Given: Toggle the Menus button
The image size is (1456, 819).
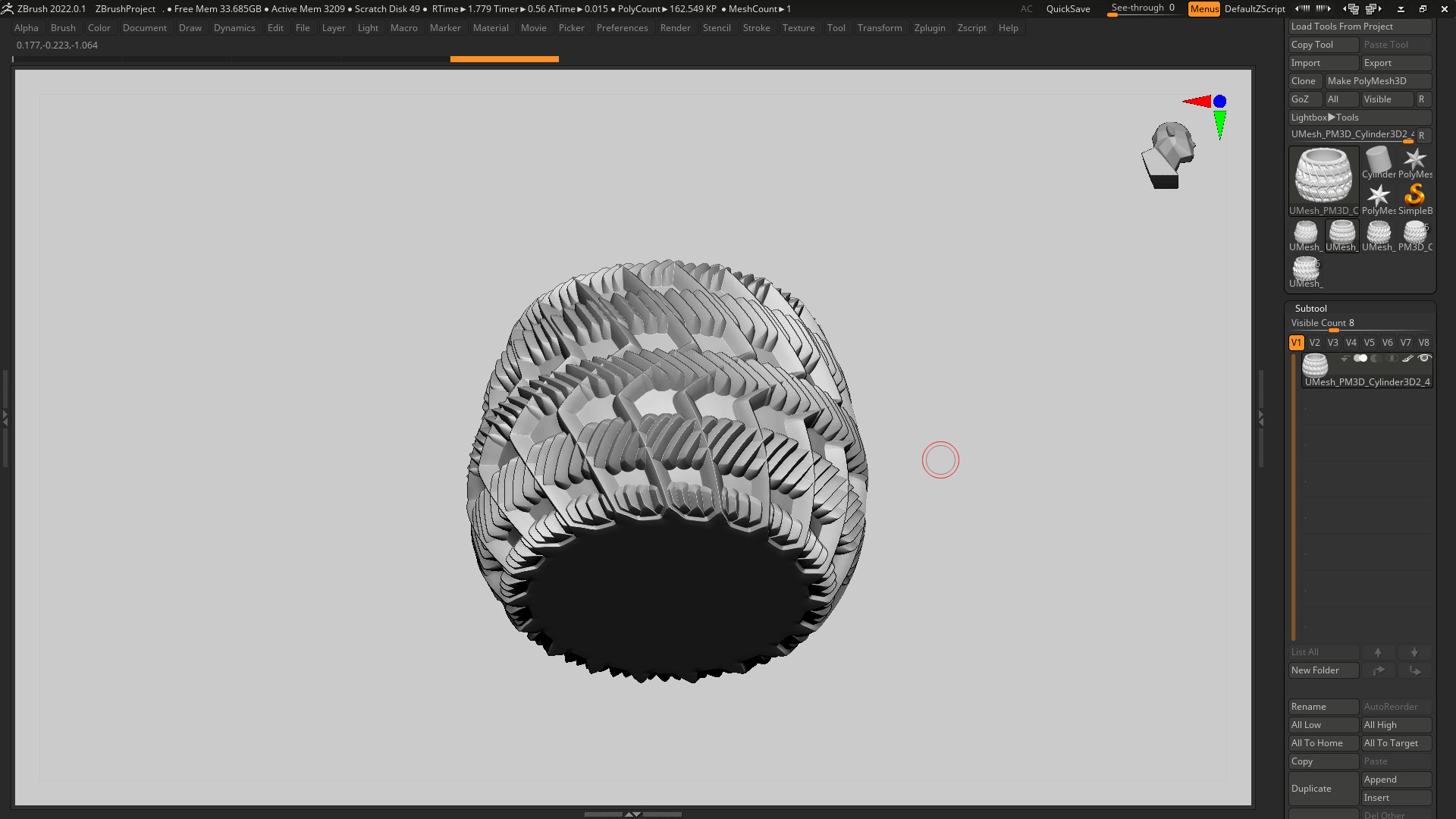Looking at the screenshot, I should point(1204,9).
